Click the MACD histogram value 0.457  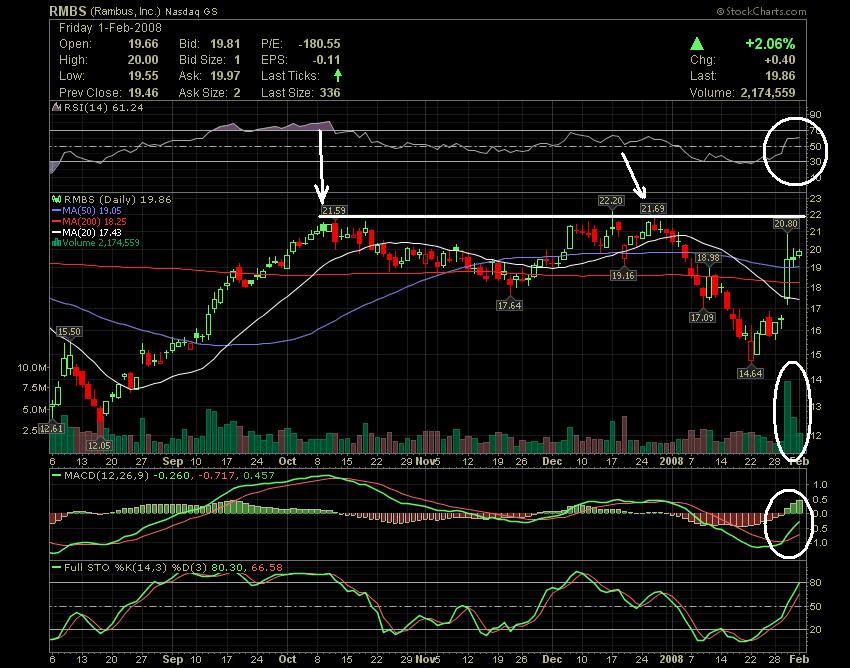coord(259,476)
